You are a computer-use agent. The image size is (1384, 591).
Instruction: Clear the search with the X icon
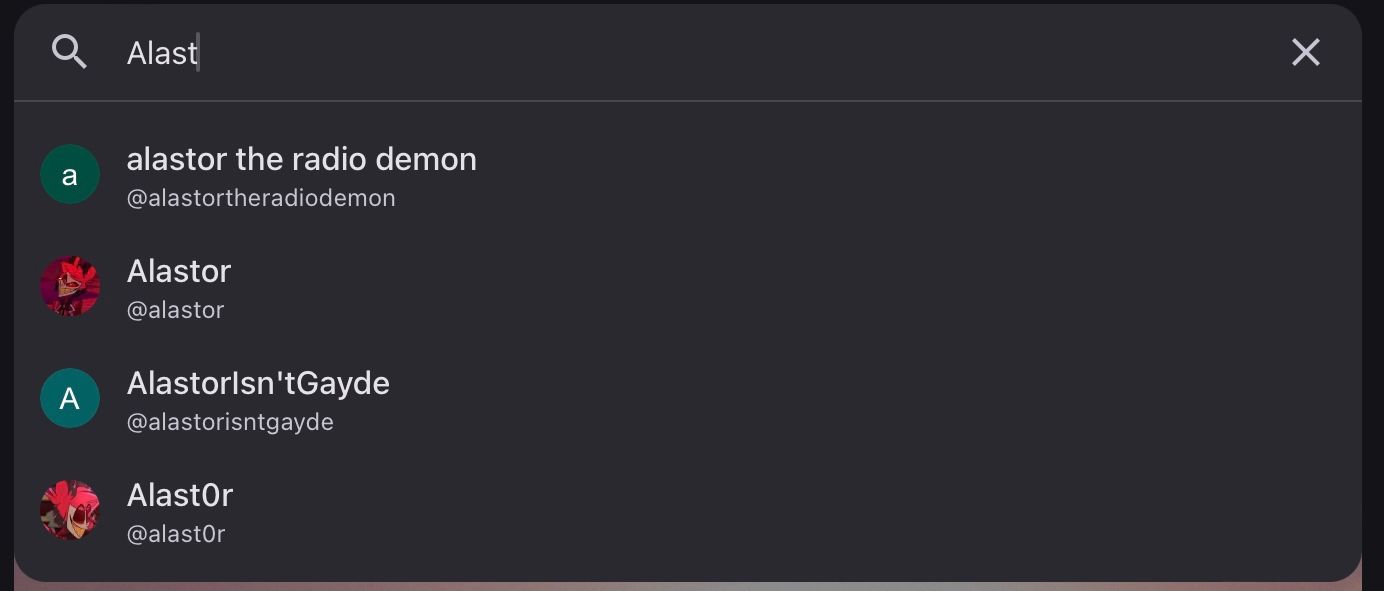[x=1305, y=52]
